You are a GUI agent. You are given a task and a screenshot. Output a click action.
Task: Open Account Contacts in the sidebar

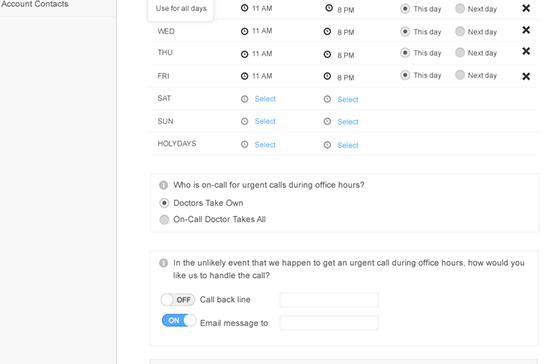tap(35, 4)
